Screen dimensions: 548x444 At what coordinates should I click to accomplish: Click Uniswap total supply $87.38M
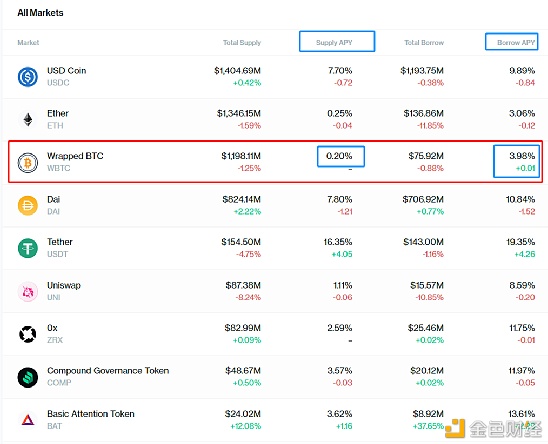(243, 285)
